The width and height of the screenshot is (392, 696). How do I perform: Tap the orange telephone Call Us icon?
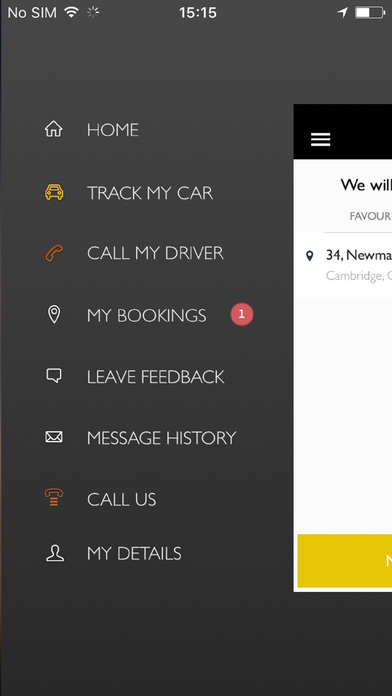[54, 498]
